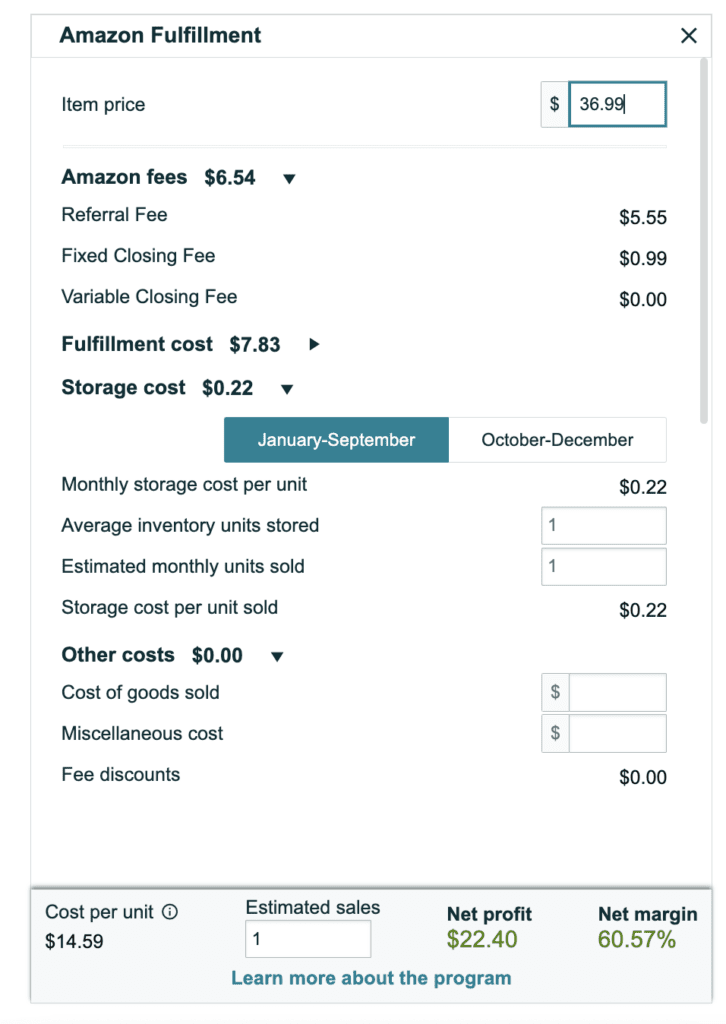This screenshot has width=726, height=1024.
Task: Click the dollar sign beside Item price
Action: (554, 104)
